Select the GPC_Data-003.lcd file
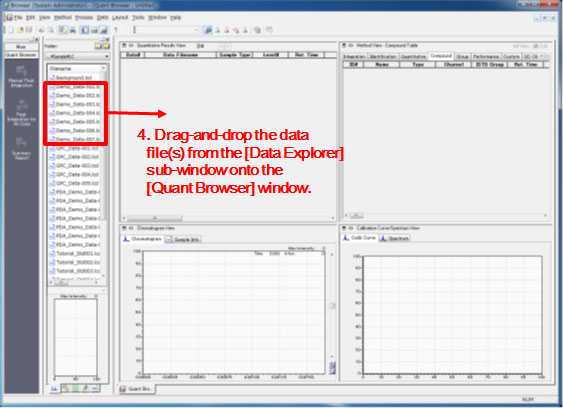Screen dimensions: 563x408 (74, 166)
